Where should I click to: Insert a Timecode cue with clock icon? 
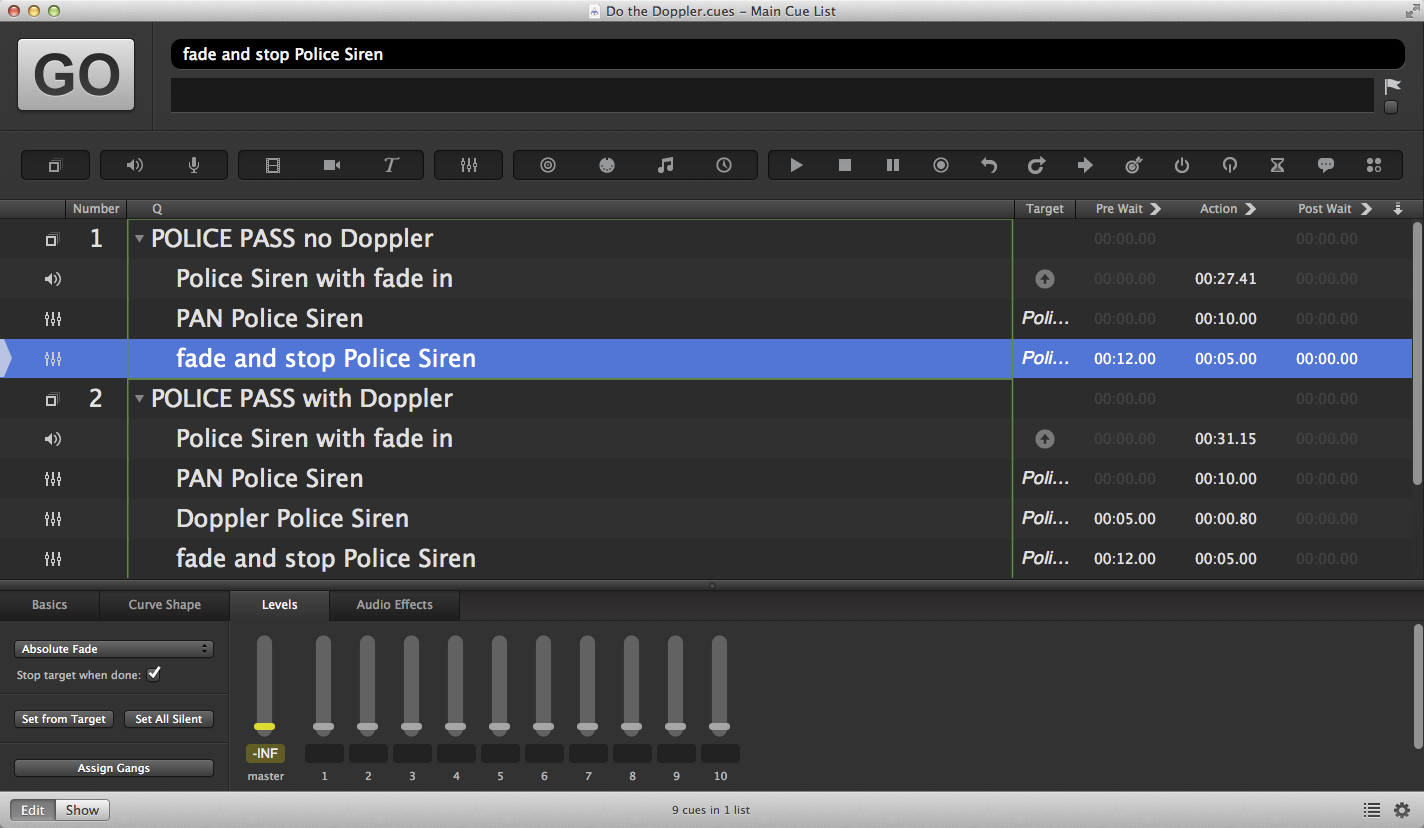(724, 165)
